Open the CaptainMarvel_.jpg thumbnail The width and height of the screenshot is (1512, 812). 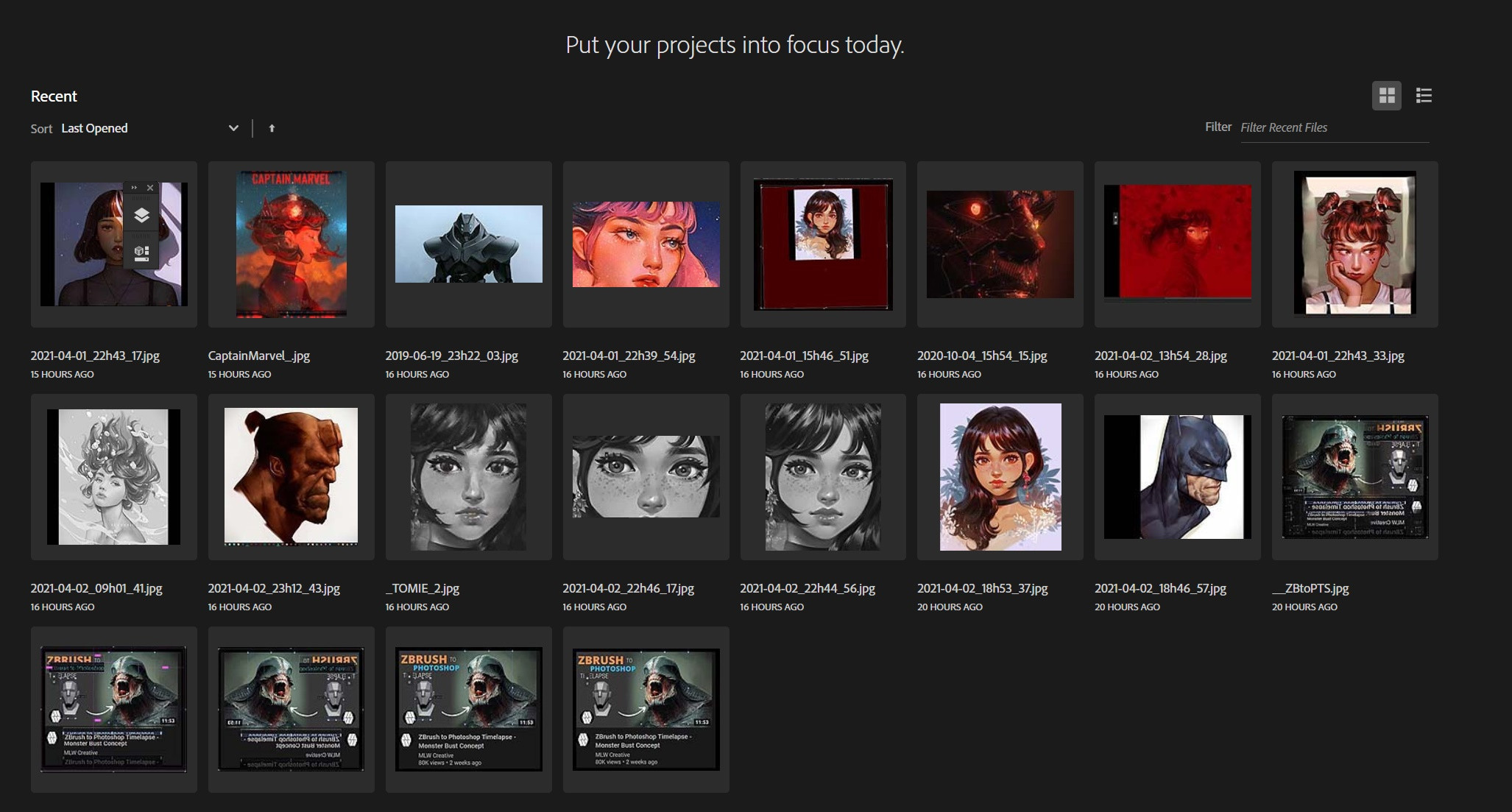tap(292, 244)
